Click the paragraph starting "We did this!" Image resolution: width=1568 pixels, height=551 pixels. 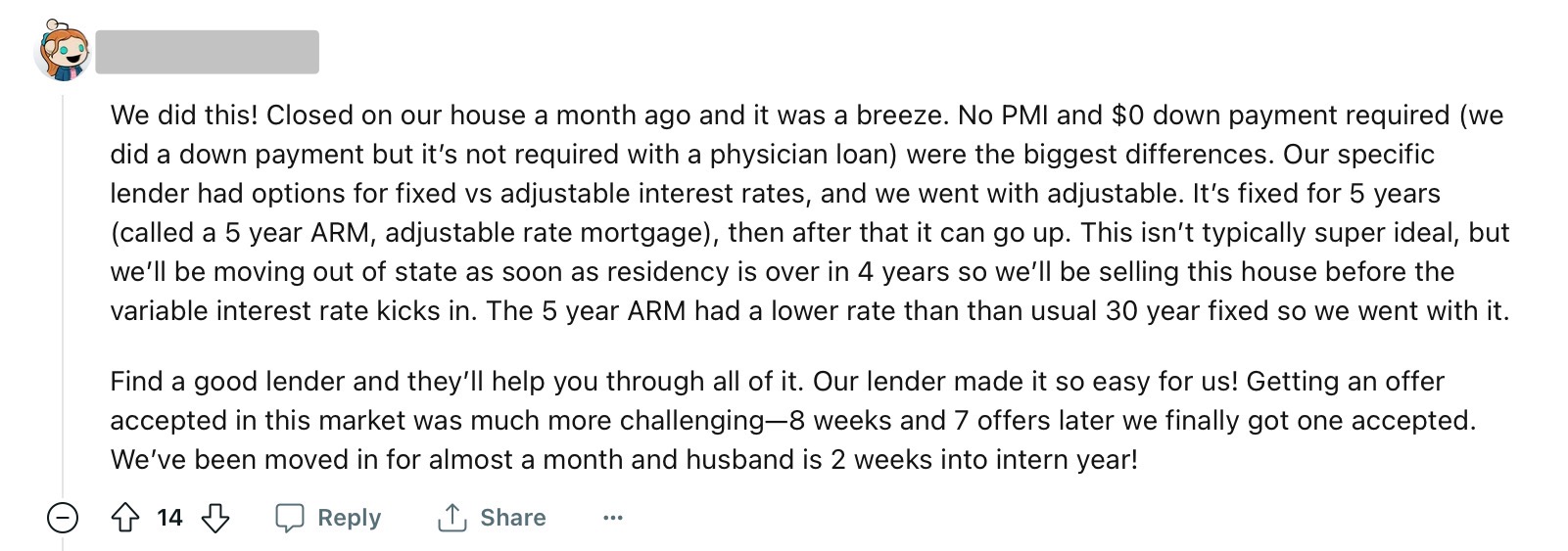pyautogui.click(x=809, y=212)
